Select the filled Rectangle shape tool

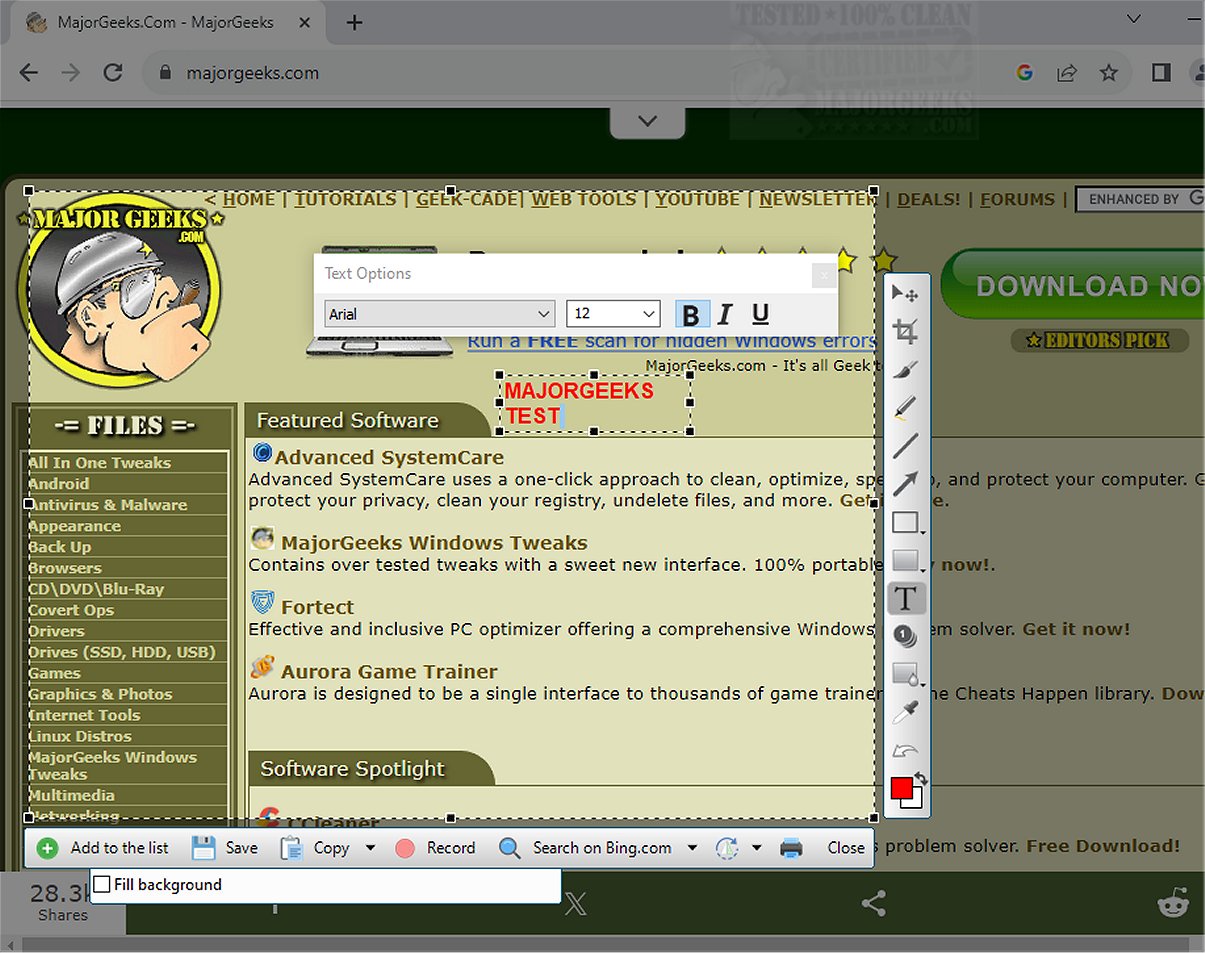[x=906, y=560]
